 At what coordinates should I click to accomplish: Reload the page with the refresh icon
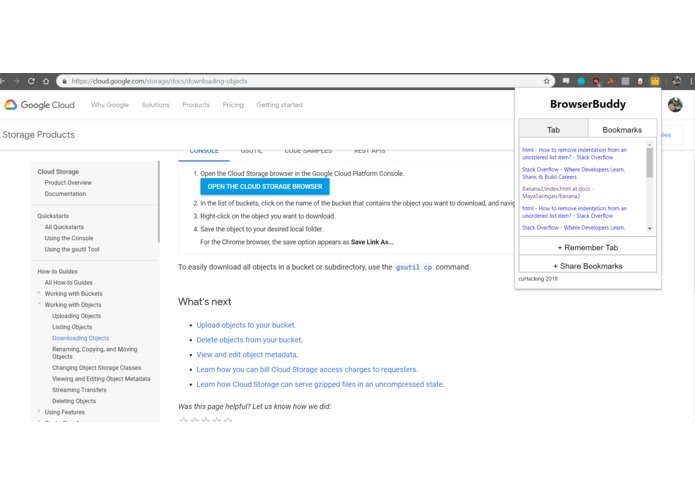coord(31,81)
